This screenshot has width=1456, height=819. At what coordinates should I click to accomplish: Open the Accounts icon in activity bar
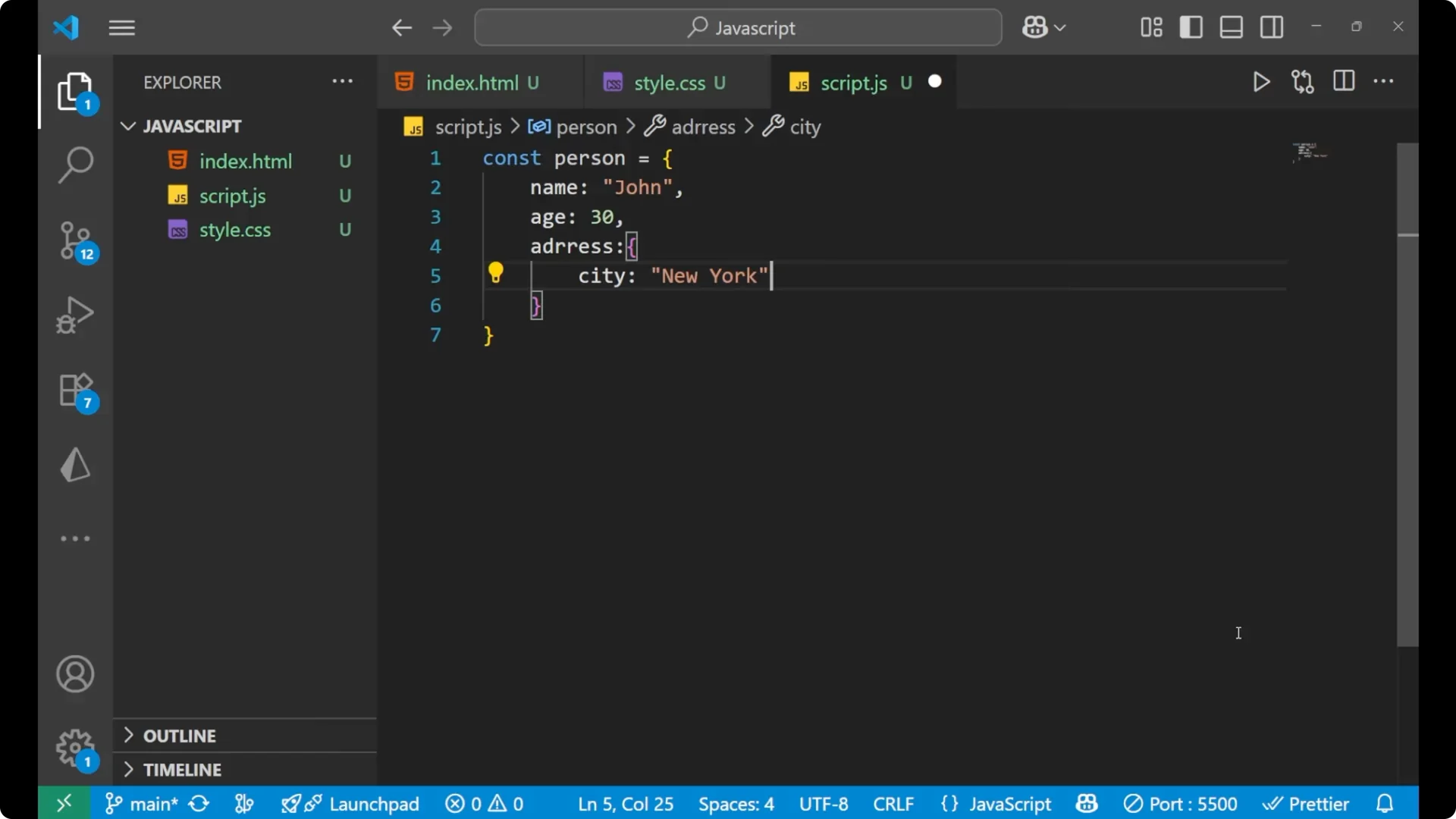coord(75,674)
